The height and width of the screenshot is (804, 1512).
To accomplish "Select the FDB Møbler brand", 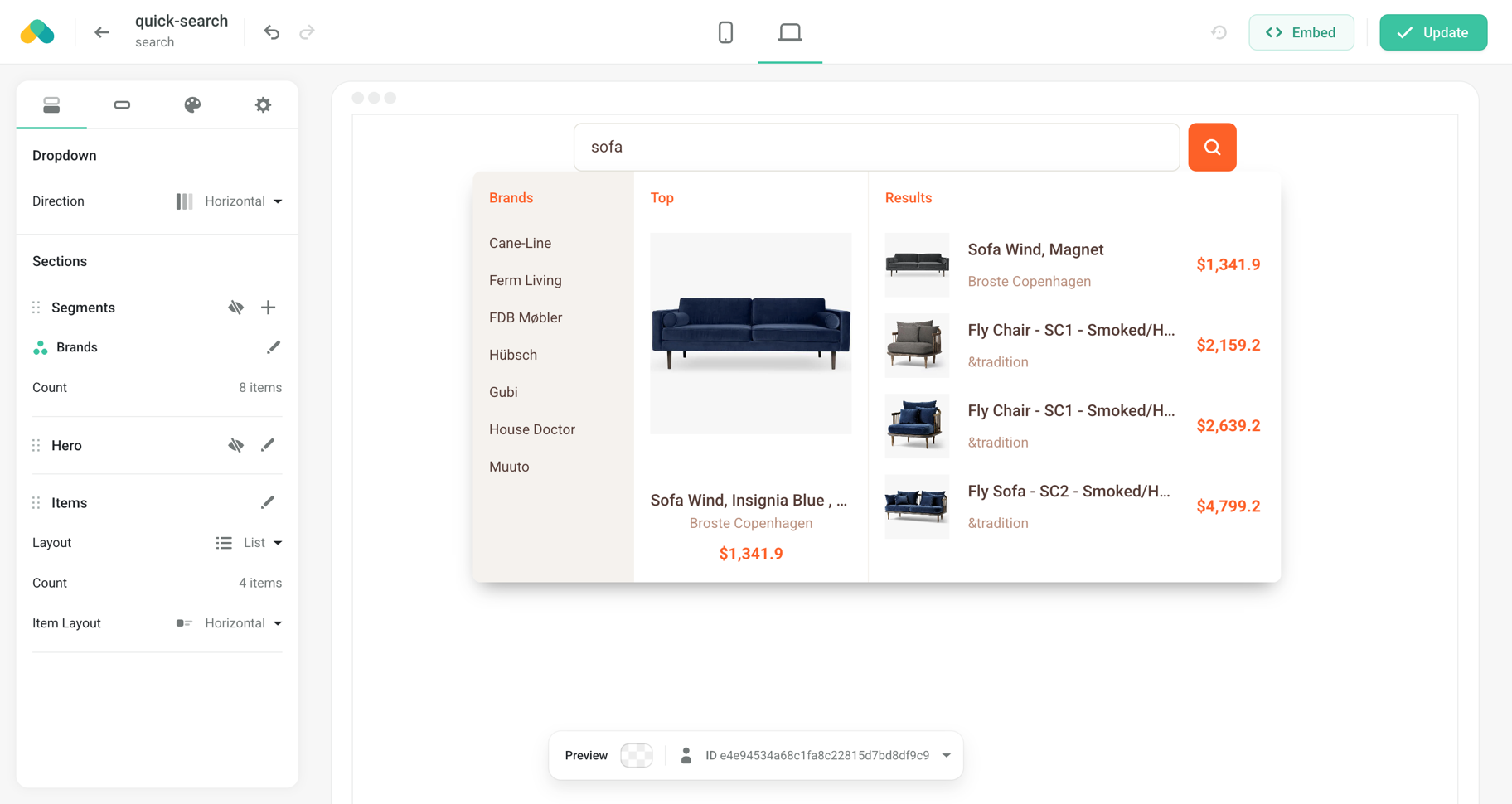I will 526,317.
